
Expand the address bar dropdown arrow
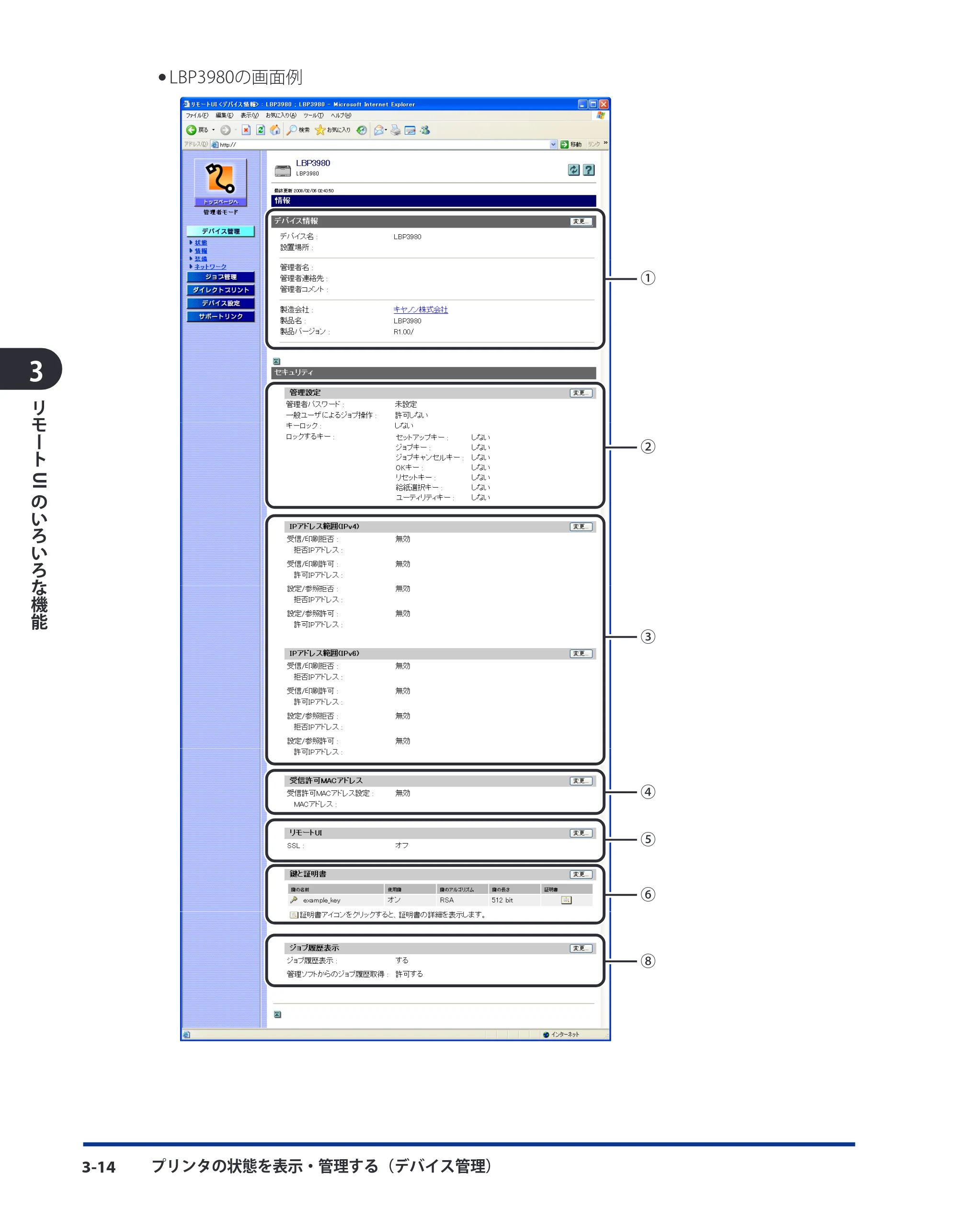click(553, 144)
